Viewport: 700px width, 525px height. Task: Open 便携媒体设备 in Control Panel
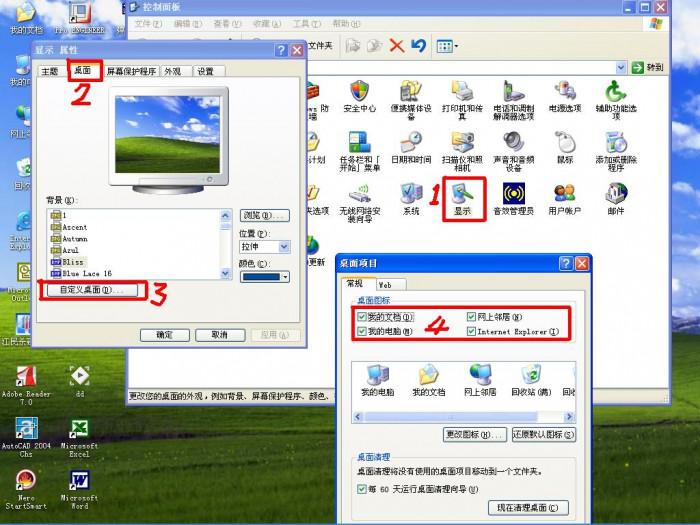(411, 100)
